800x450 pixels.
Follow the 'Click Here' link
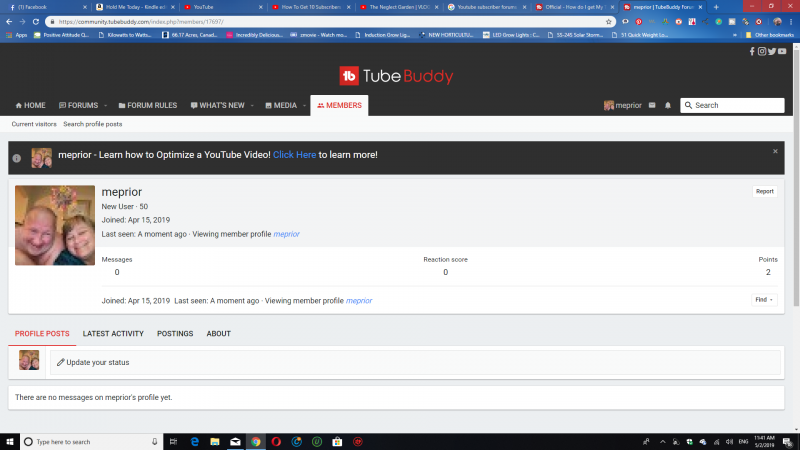[x=294, y=155]
